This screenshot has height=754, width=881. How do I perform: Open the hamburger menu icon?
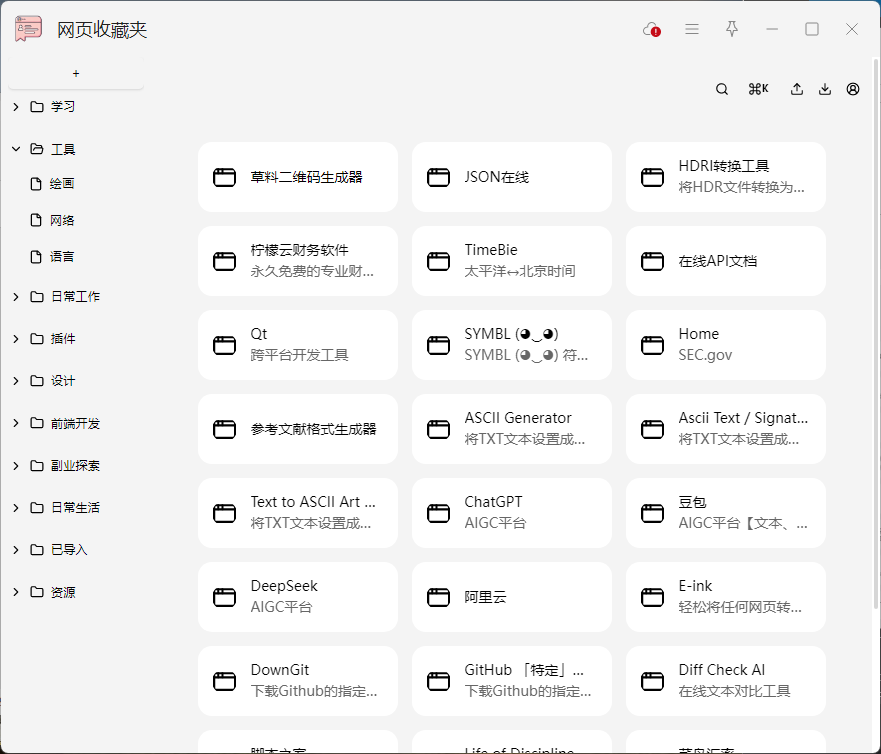692,29
